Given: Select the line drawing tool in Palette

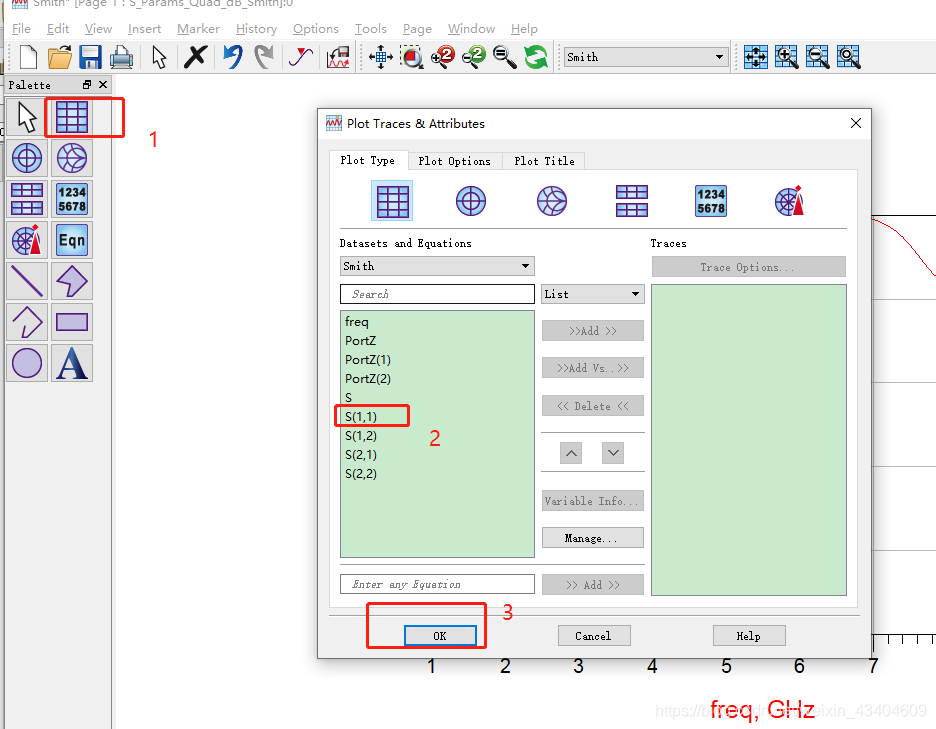Looking at the screenshot, I should [x=27, y=281].
